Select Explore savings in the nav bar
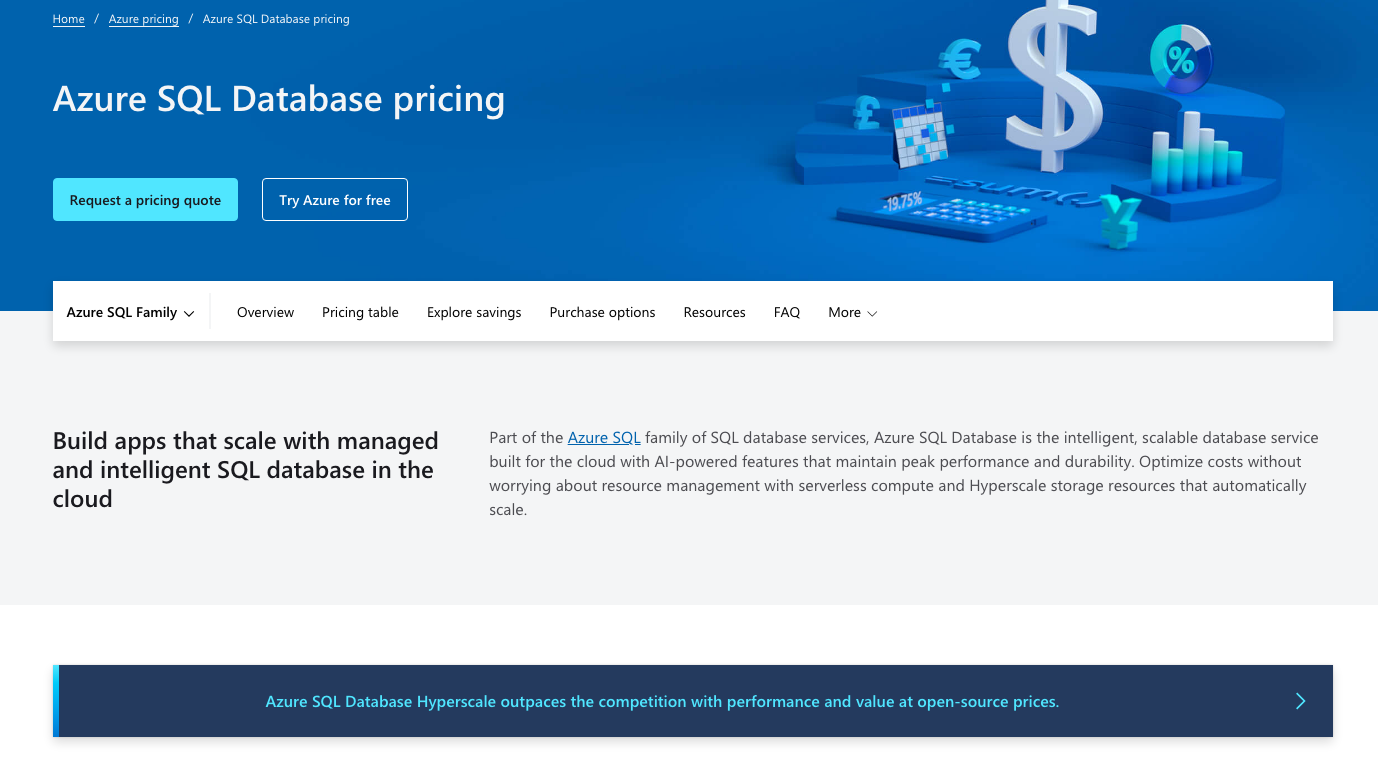 (474, 312)
